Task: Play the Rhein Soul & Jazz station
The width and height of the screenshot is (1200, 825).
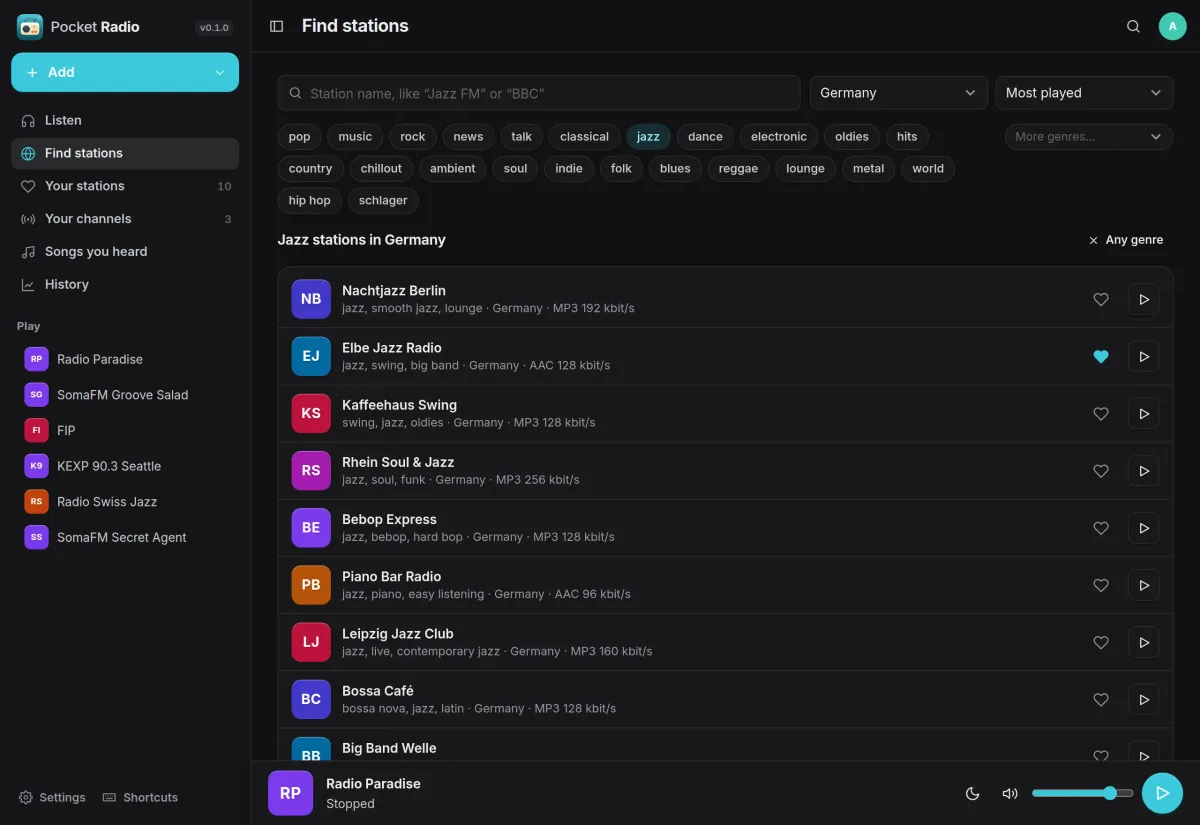Action: pos(1144,470)
